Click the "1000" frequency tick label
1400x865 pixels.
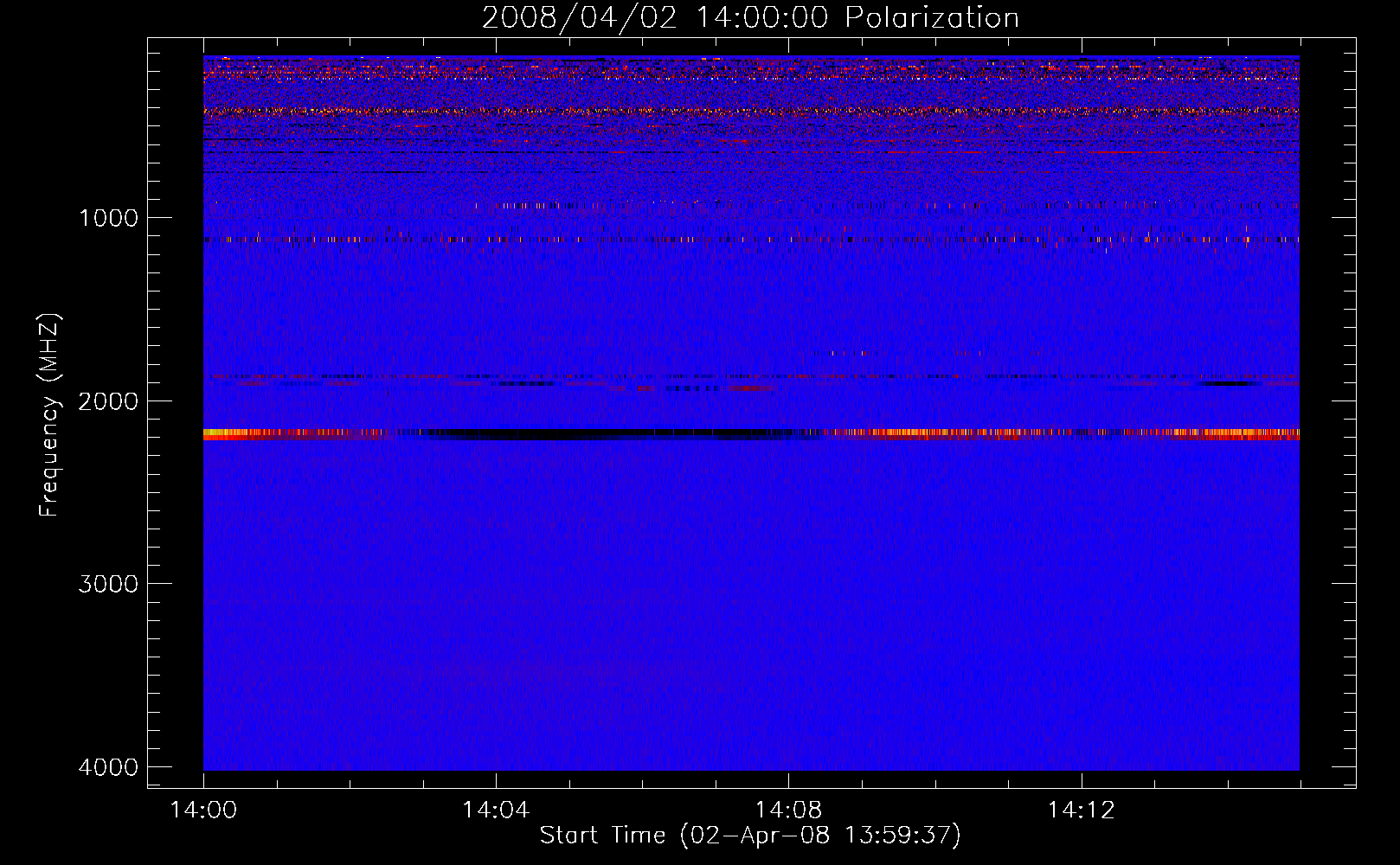click(108, 217)
